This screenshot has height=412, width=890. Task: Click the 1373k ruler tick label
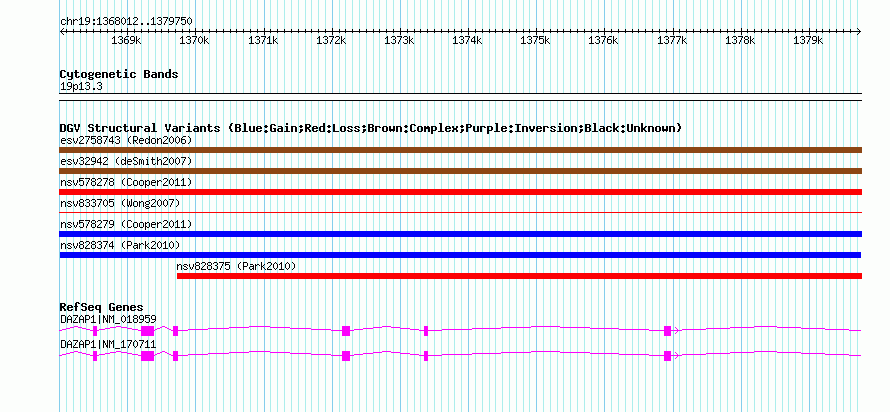pos(400,41)
